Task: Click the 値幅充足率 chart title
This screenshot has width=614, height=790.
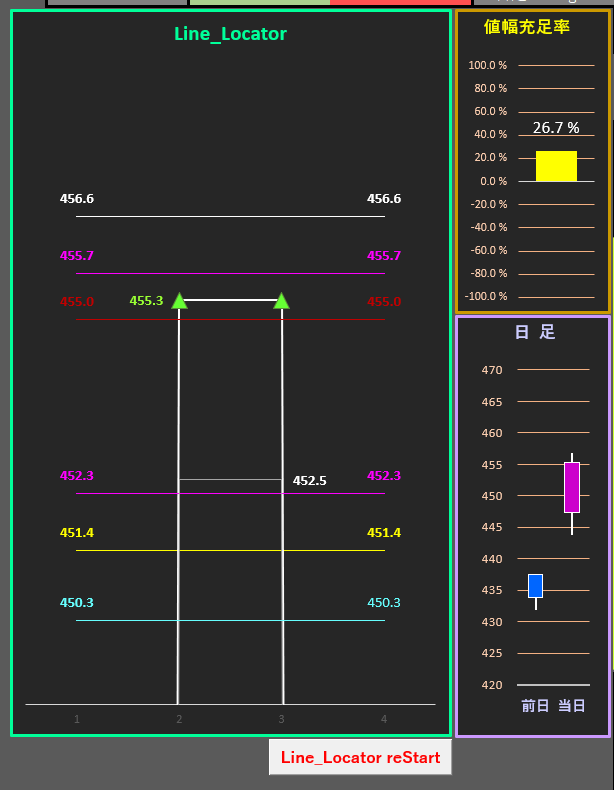Action: 527,26
